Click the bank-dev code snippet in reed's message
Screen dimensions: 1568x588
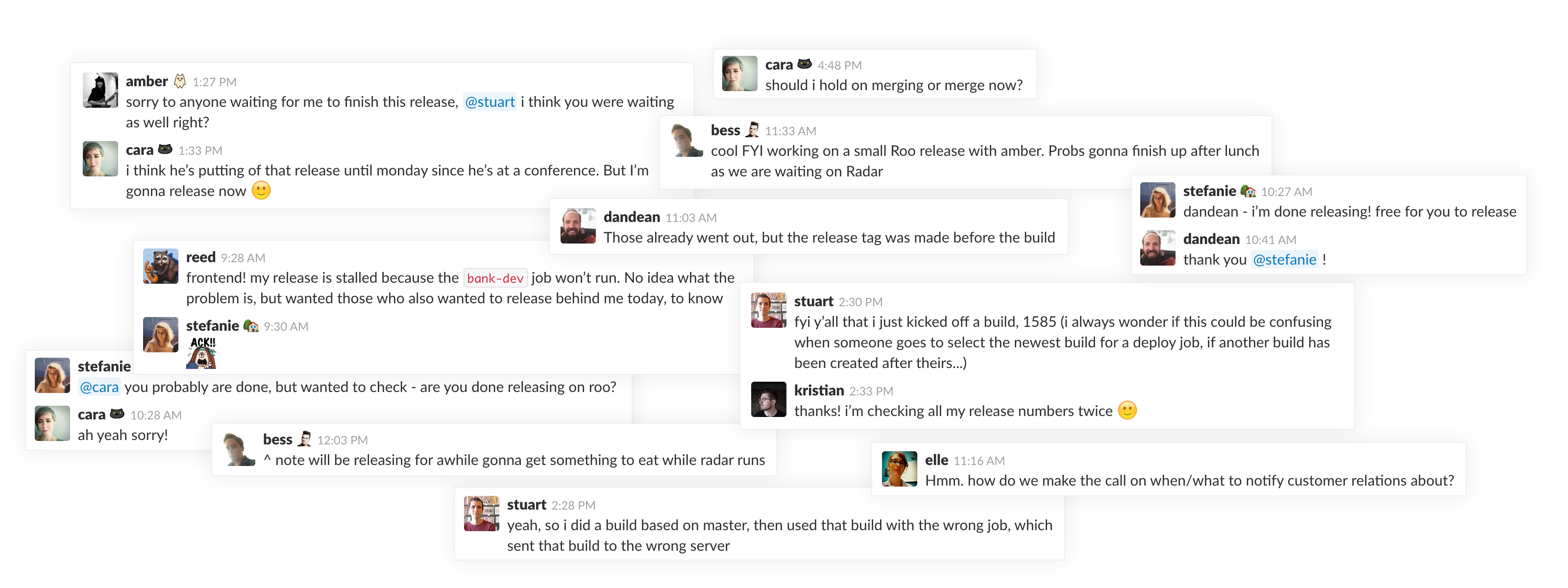pyautogui.click(x=495, y=278)
